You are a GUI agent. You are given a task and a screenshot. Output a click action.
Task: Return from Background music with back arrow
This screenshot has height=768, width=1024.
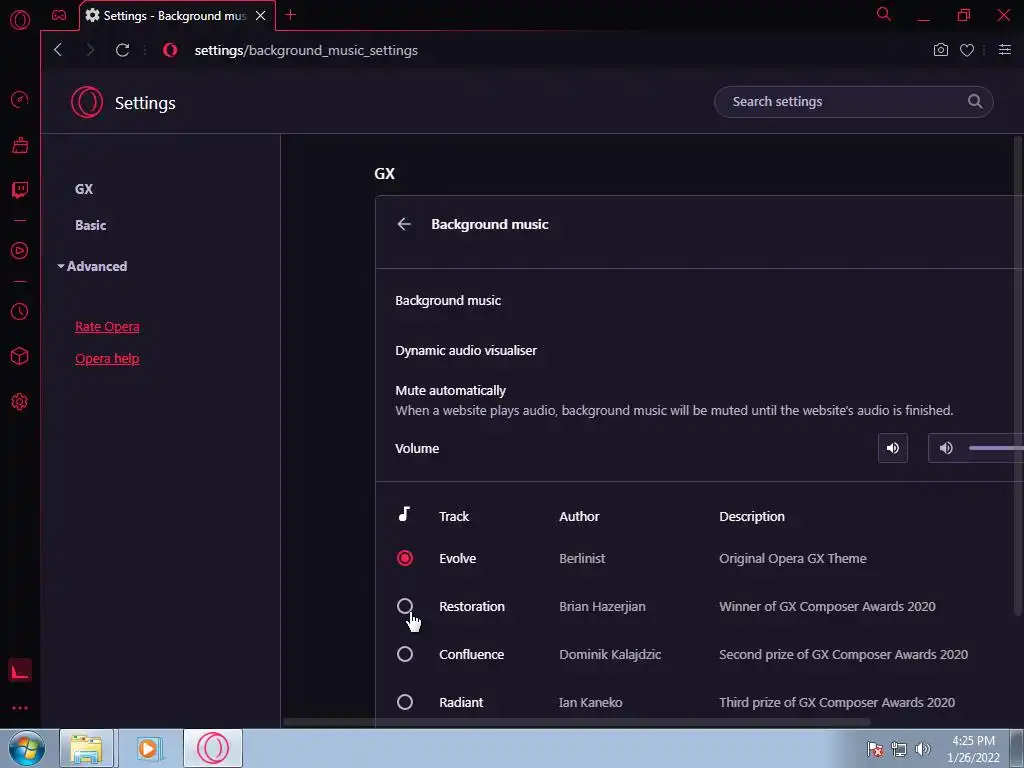(x=404, y=224)
